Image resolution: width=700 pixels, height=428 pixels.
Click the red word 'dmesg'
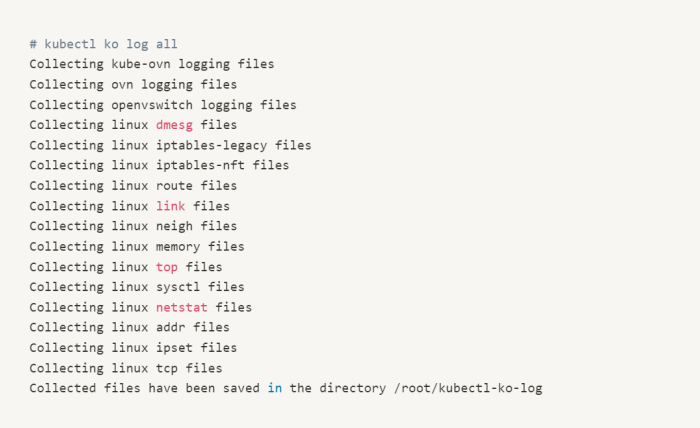tap(174, 125)
